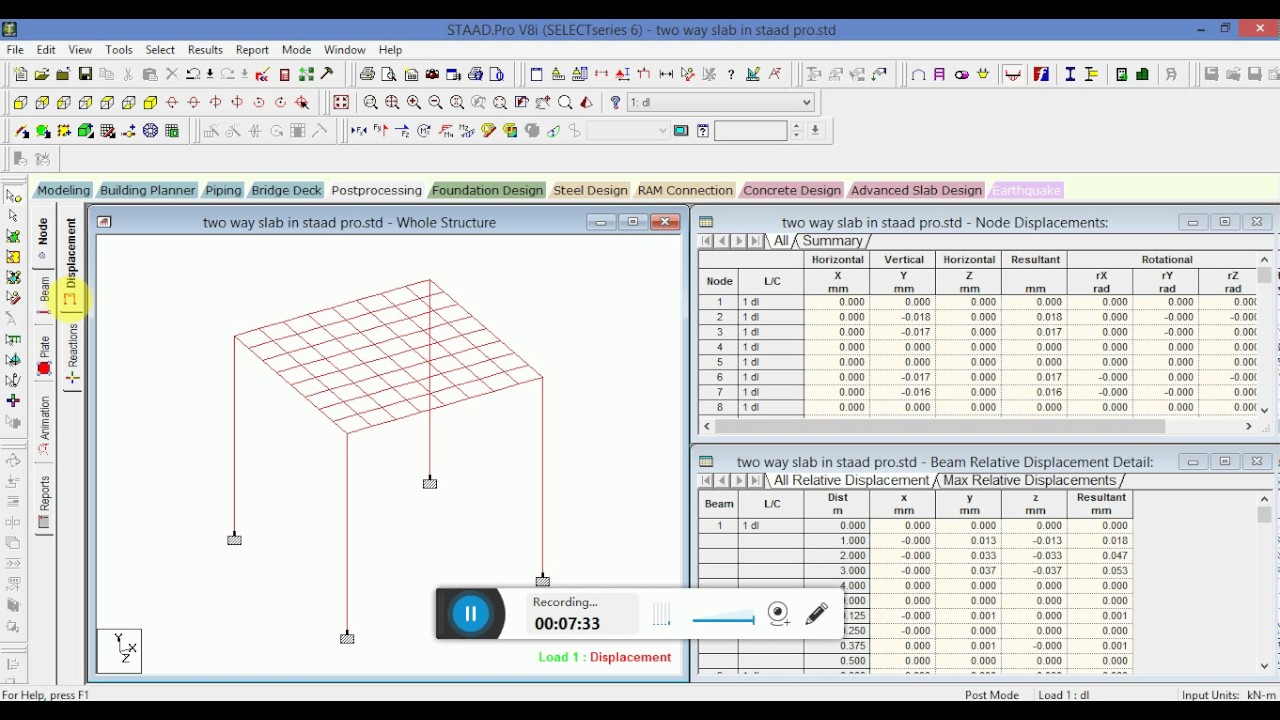Click Node 2 row header in displacement table
The width and height of the screenshot is (1280, 720).
click(x=719, y=317)
